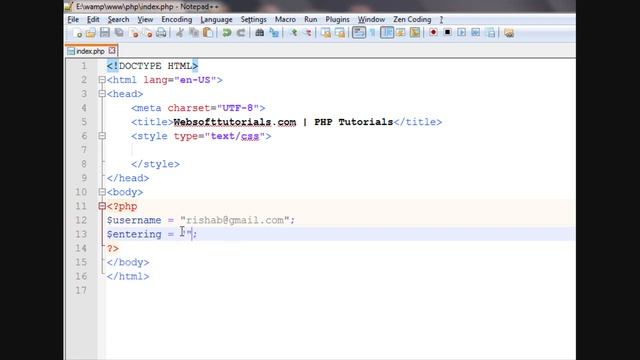Screen dimensions: 640x360
Task: Open the Macro menu
Action: (285, 19)
